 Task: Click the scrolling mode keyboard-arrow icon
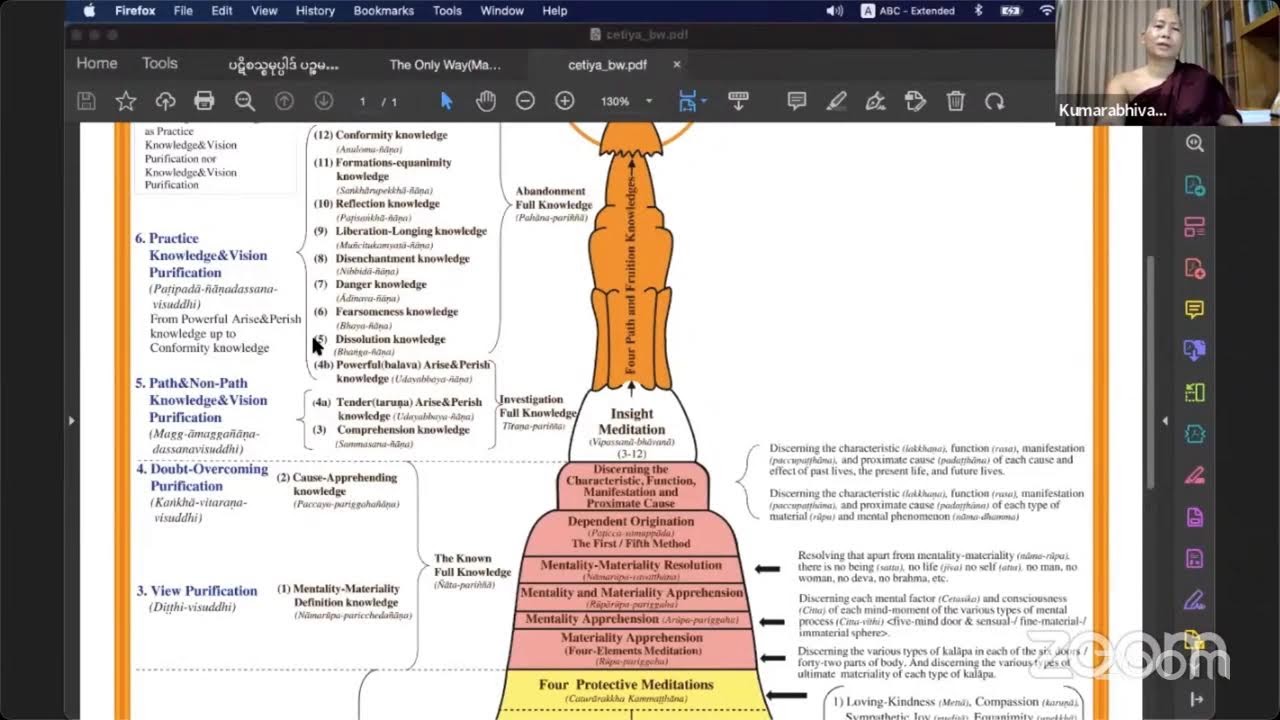(739, 101)
